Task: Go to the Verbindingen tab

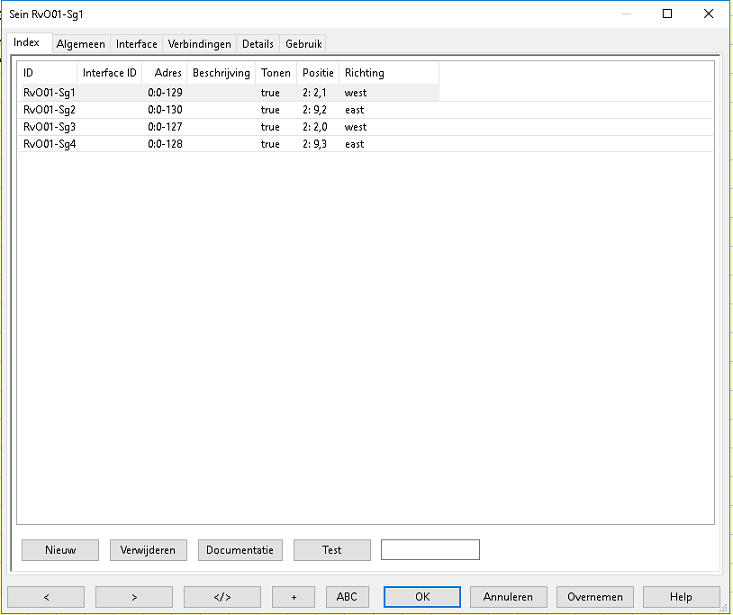Action: [x=200, y=44]
